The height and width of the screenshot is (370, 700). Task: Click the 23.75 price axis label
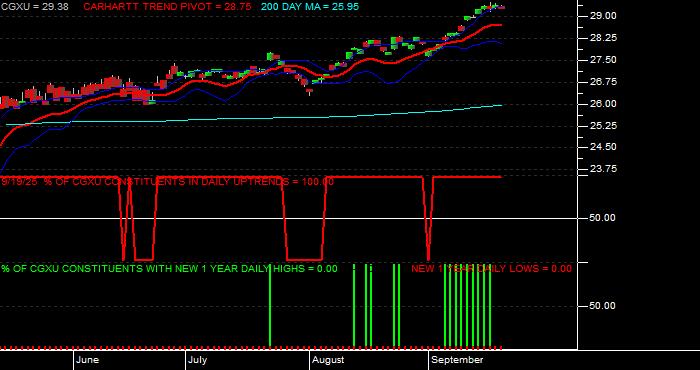(x=603, y=169)
